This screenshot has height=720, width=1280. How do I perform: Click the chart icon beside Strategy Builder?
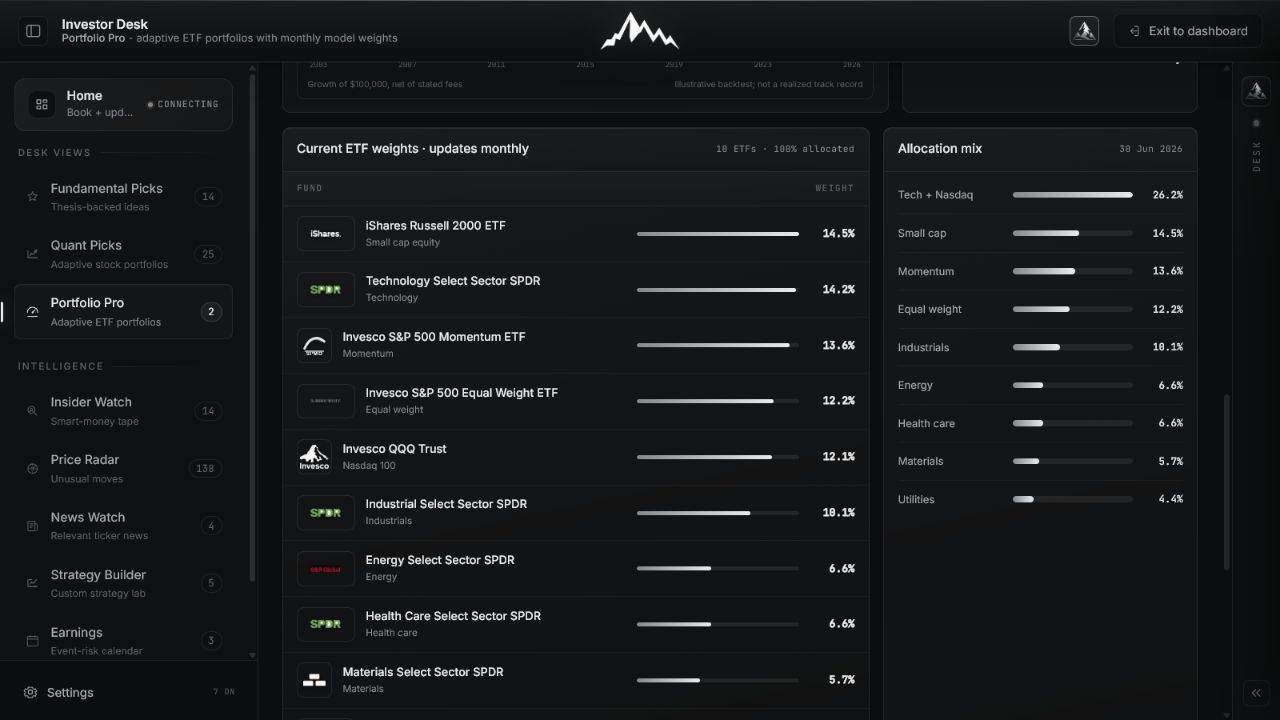point(32,582)
